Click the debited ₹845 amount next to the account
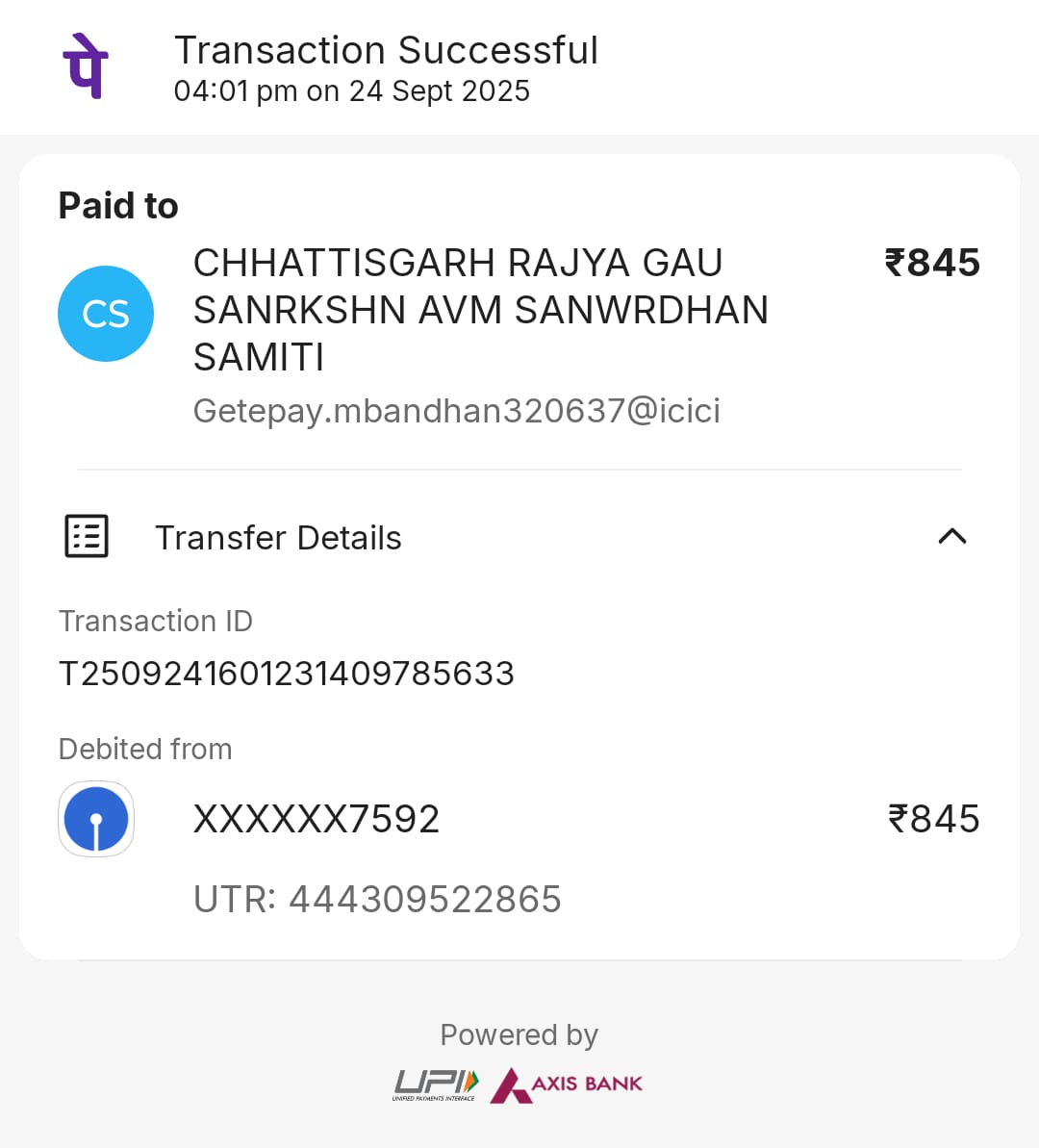Screen dimensions: 1039x1148 (933, 819)
